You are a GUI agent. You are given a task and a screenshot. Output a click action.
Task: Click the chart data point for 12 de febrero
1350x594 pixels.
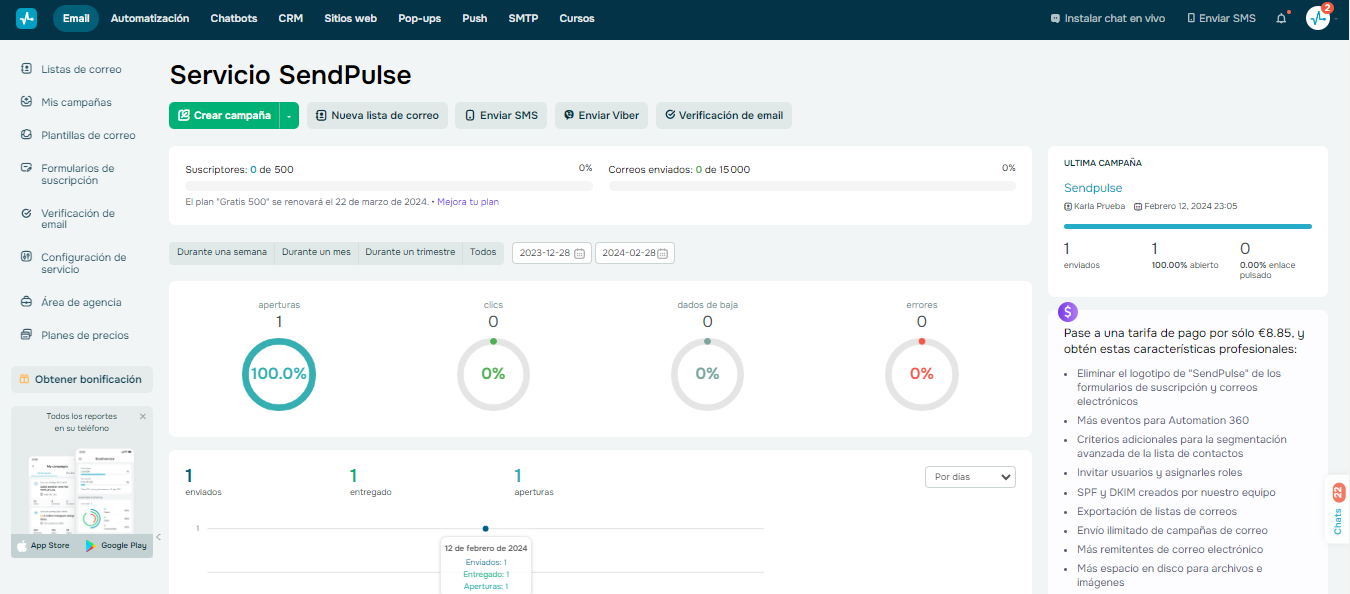coord(485,528)
